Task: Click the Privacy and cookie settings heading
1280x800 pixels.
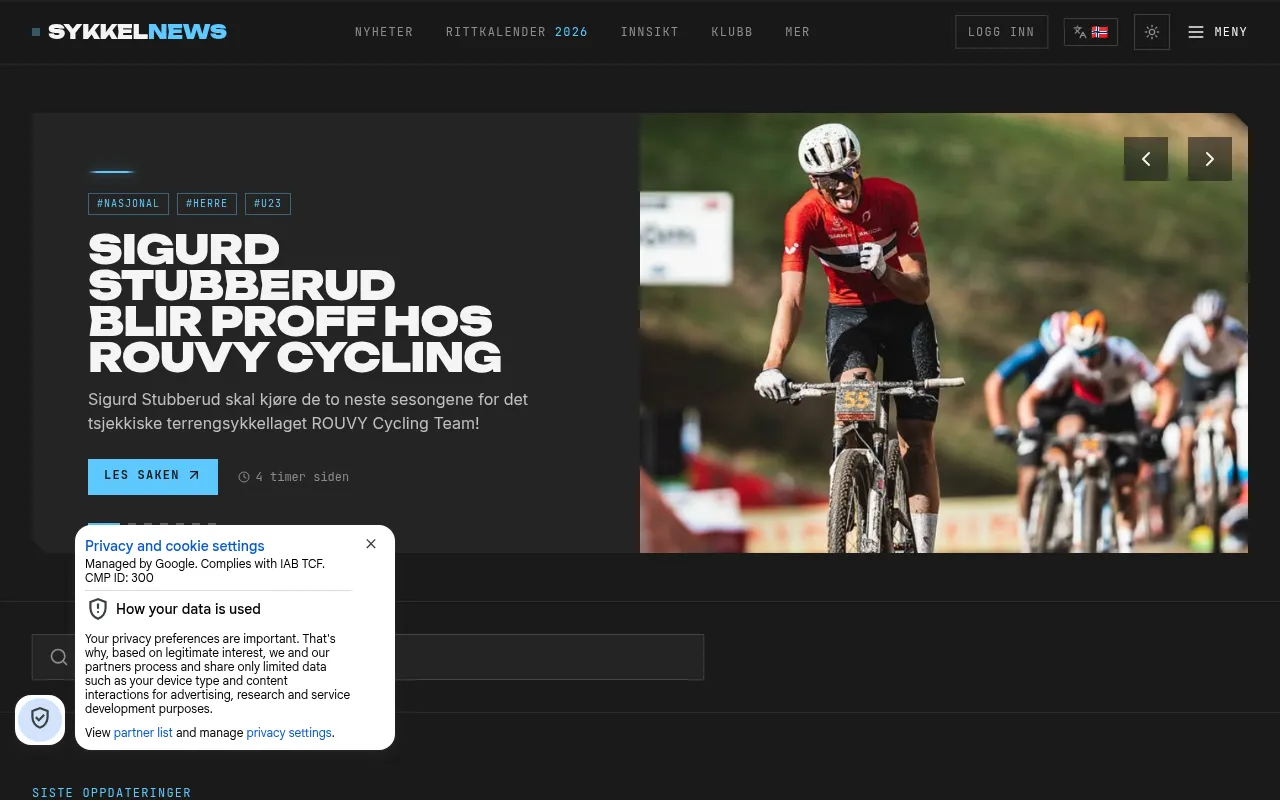Action: click(175, 546)
